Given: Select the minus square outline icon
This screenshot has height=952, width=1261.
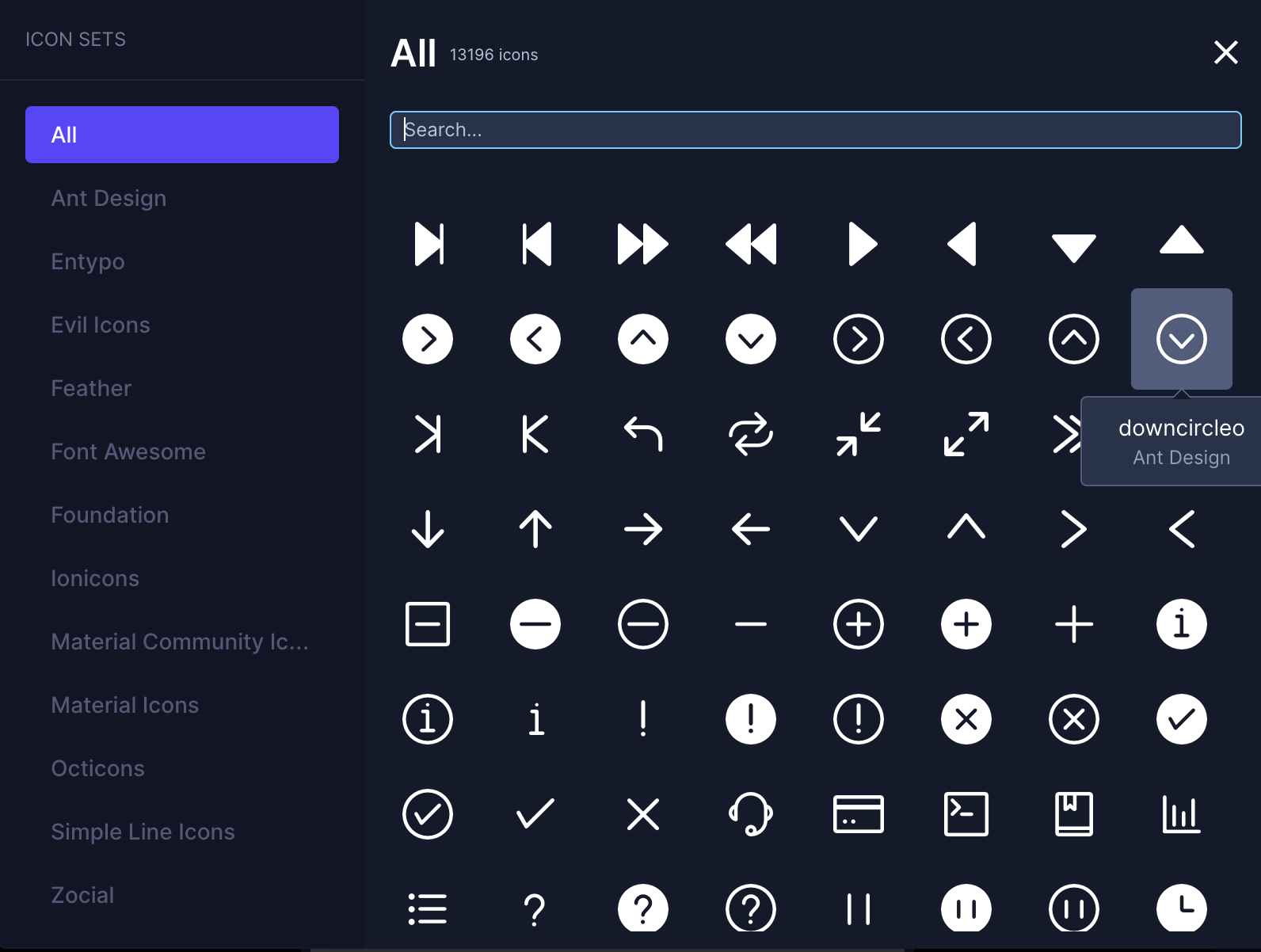Looking at the screenshot, I should [428, 624].
